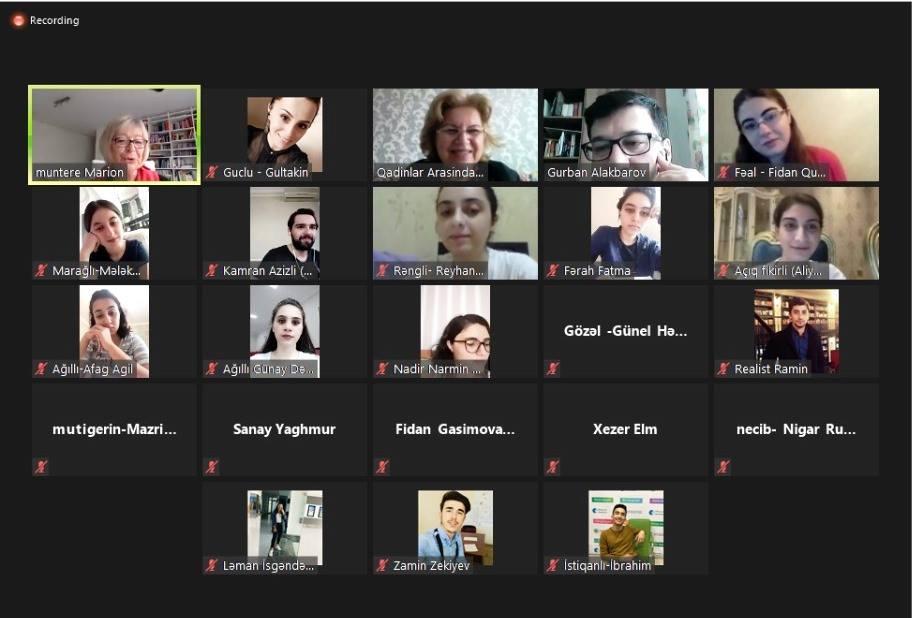Click the Fidan Gasimova participant tile
Viewport: 917px width, 618px height.
pyautogui.click(x=455, y=430)
